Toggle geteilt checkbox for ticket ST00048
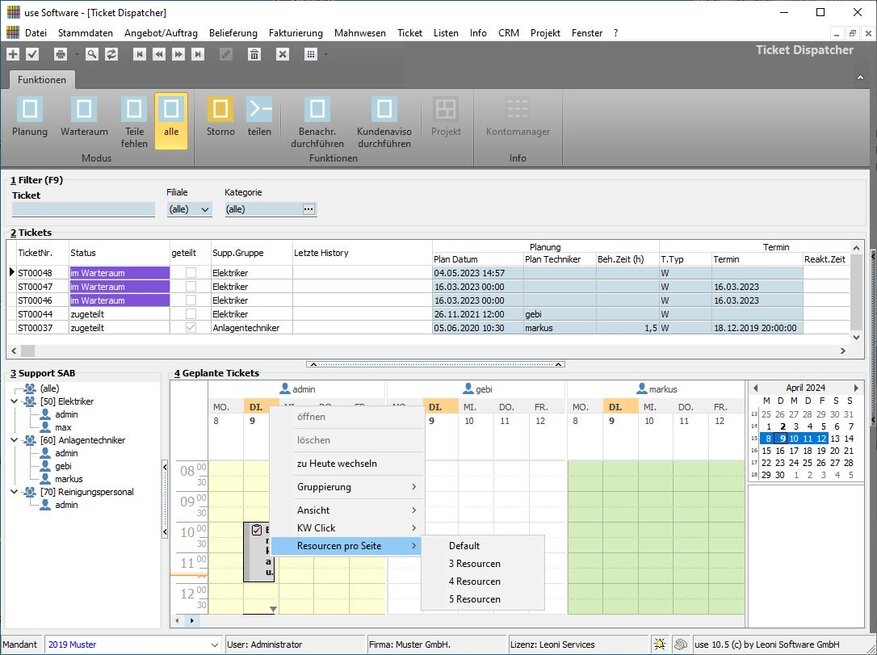The image size is (877, 655). (x=190, y=273)
